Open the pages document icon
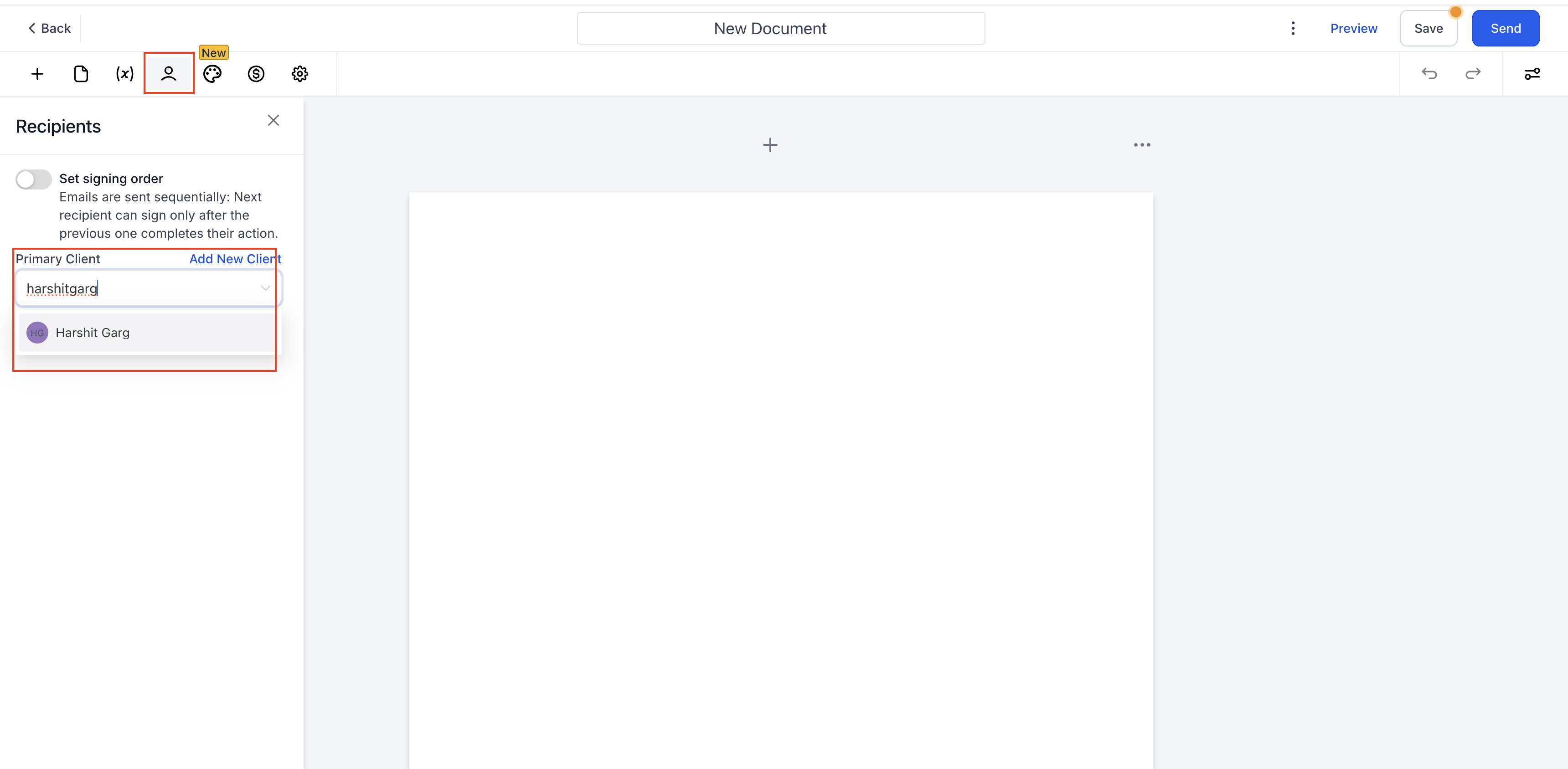Screen dimensions: 1568x769 coord(81,74)
